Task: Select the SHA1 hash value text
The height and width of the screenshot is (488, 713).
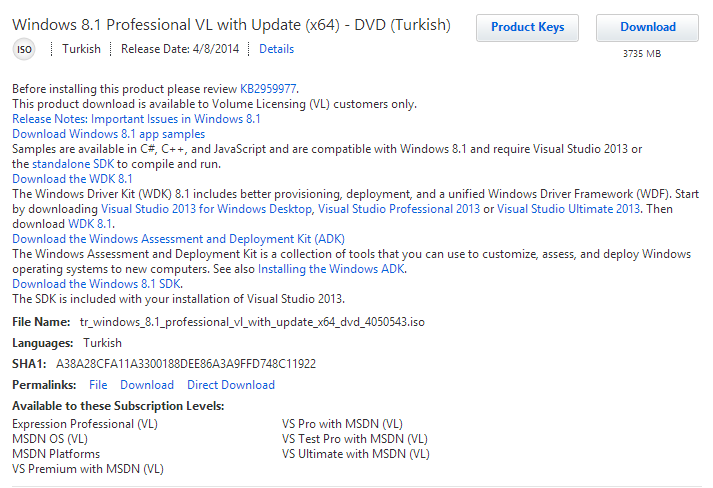Action: coord(186,364)
